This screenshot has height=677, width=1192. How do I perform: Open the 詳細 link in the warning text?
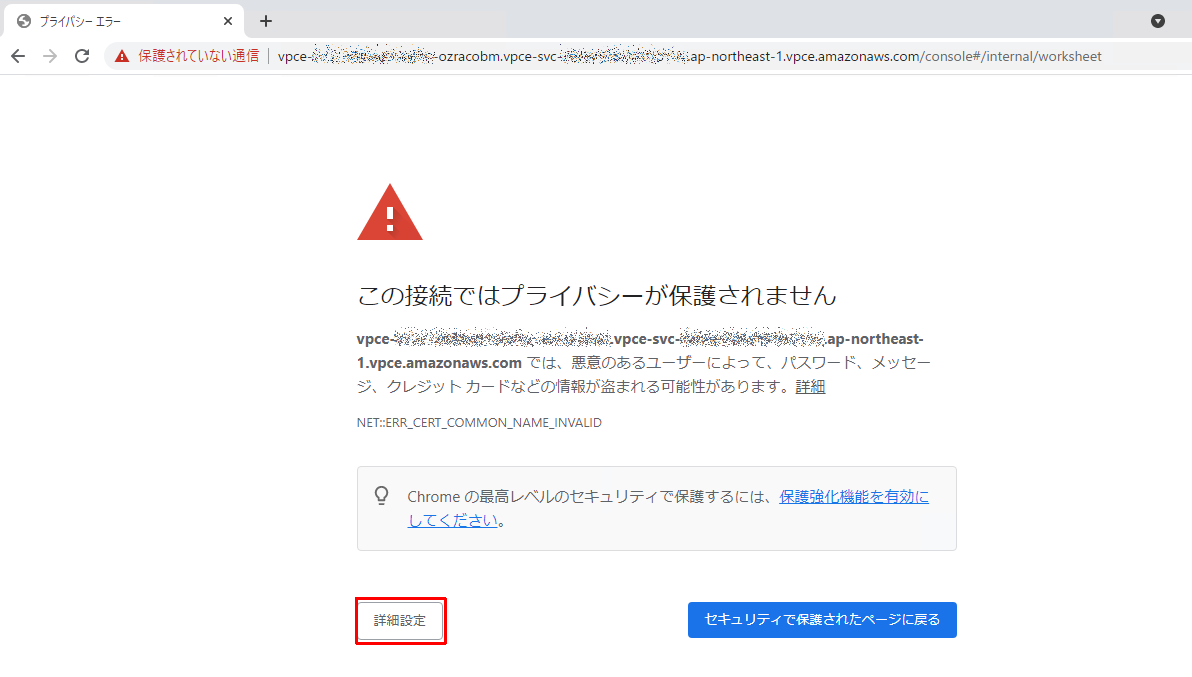coord(810,387)
